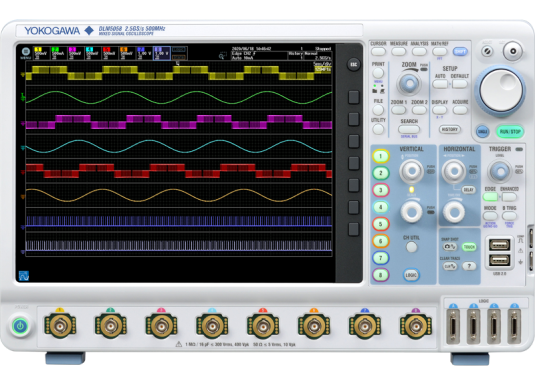Open the CH1 settings box on screen
Image resolution: width=535 pixels, height=385 pixels.
(x=41, y=53)
